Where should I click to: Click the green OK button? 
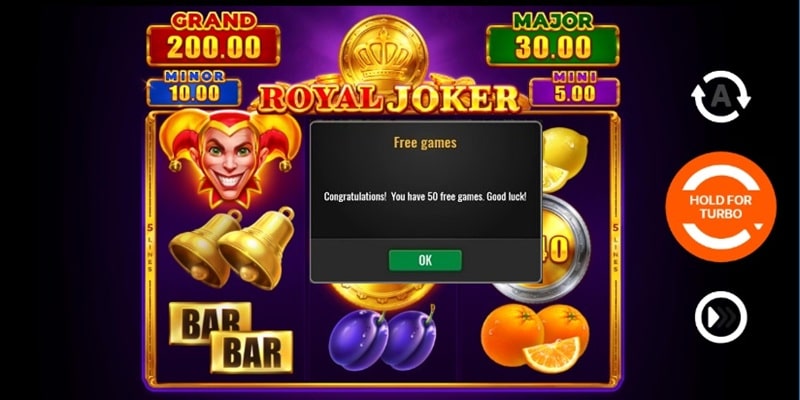tap(425, 260)
